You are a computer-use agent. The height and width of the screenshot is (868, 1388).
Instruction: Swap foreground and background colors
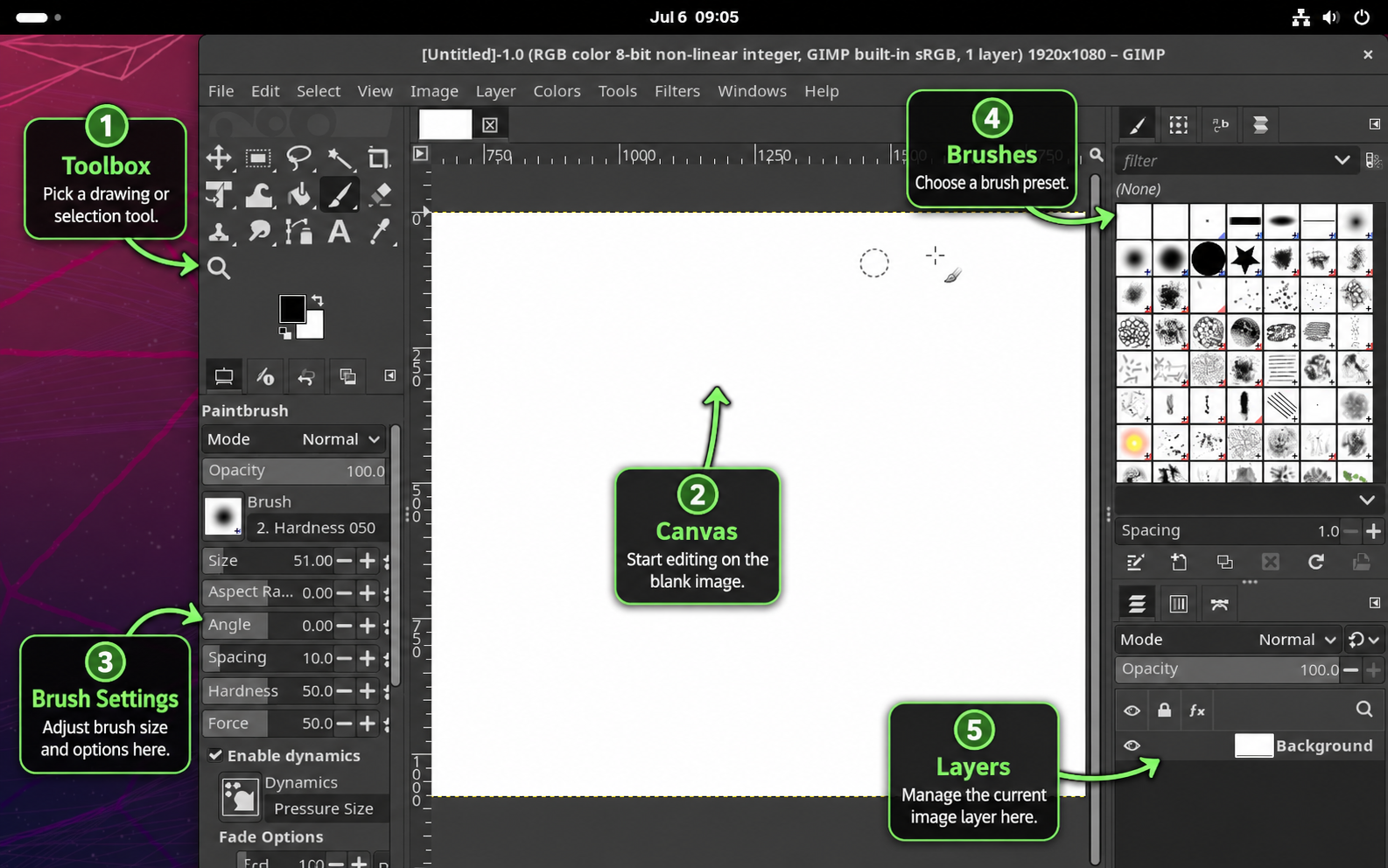click(317, 300)
